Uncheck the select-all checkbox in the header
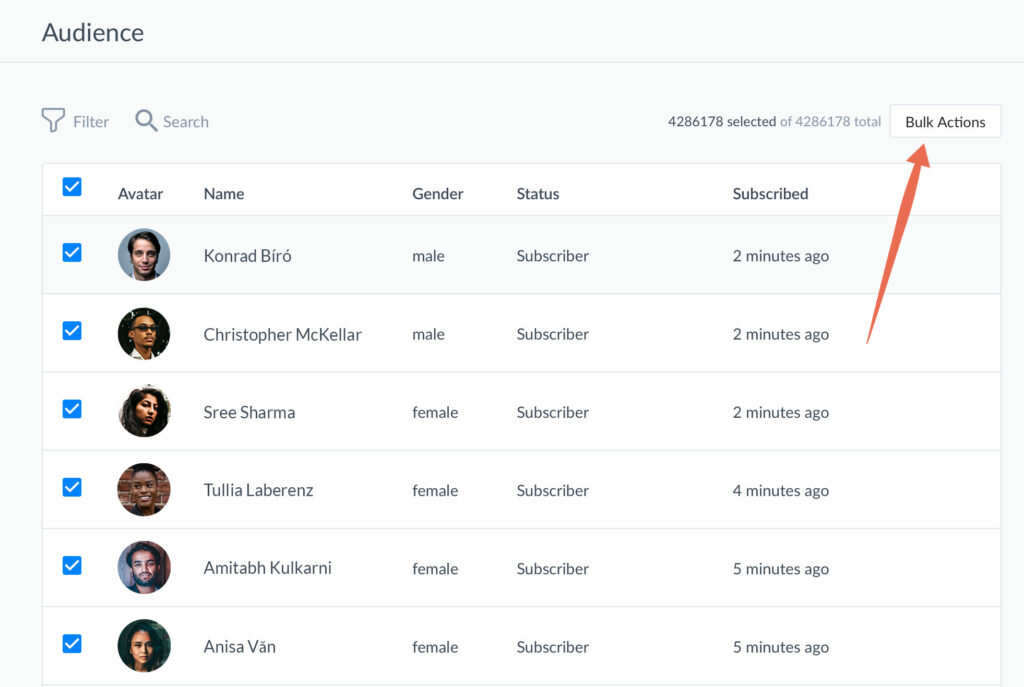 click(x=72, y=187)
